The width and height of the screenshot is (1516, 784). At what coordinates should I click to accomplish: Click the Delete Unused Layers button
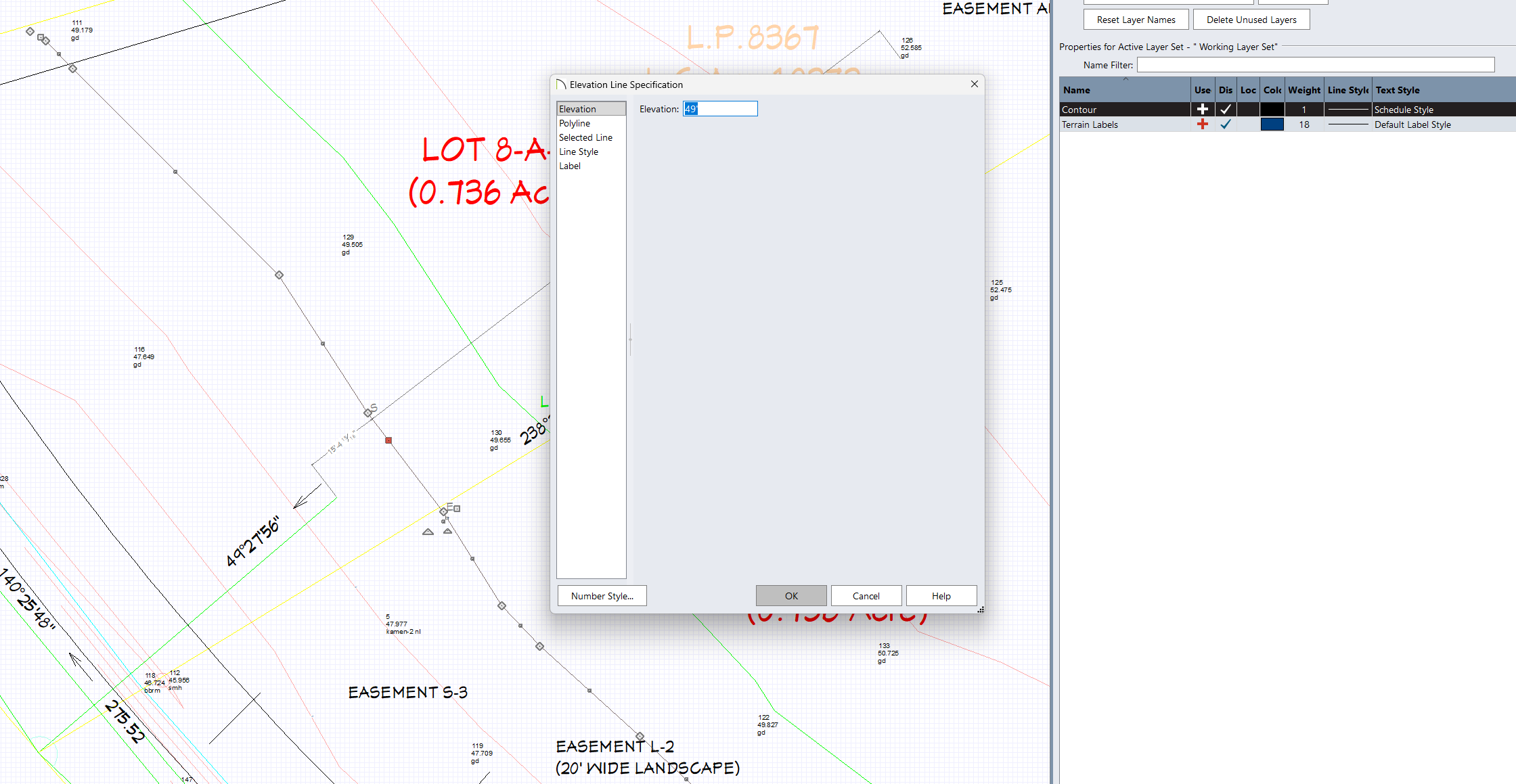click(x=1251, y=20)
